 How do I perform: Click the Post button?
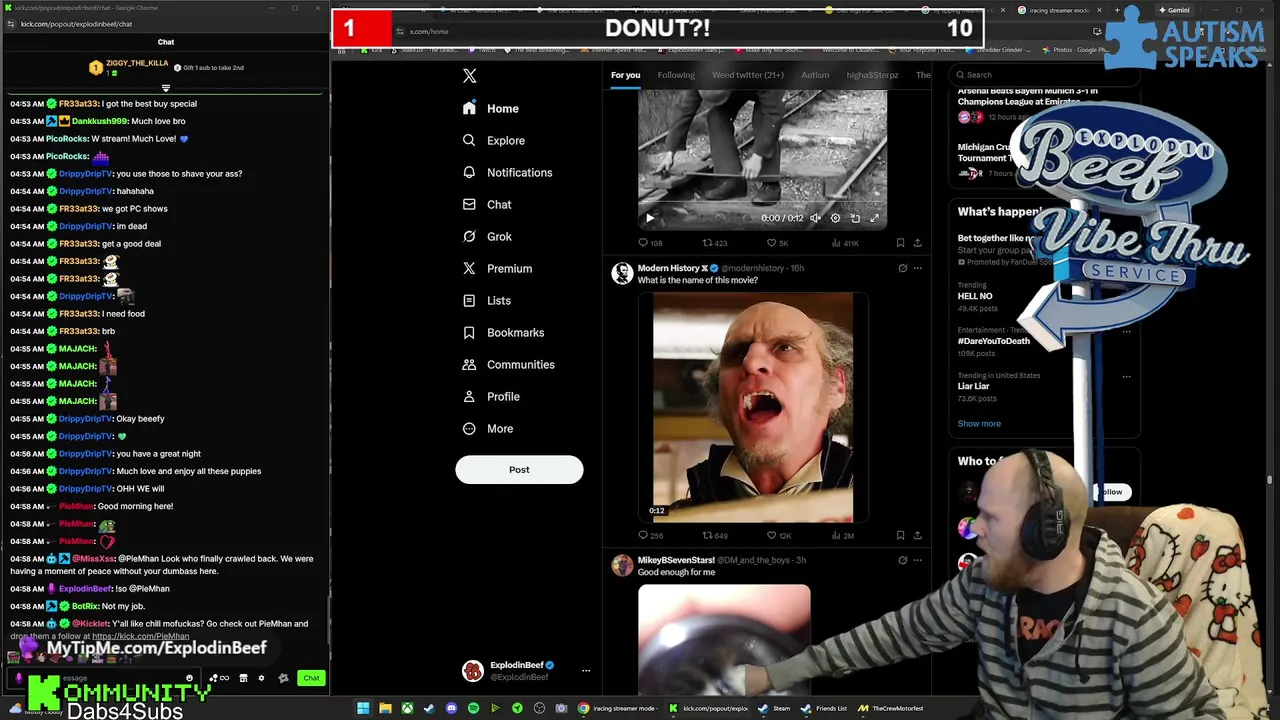point(519,470)
